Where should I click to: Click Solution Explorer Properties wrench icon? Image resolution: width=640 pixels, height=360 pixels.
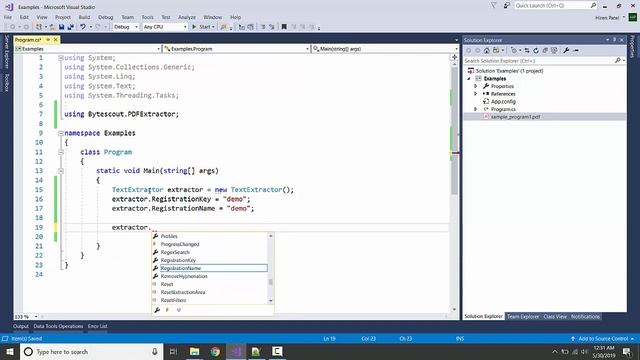[566, 51]
